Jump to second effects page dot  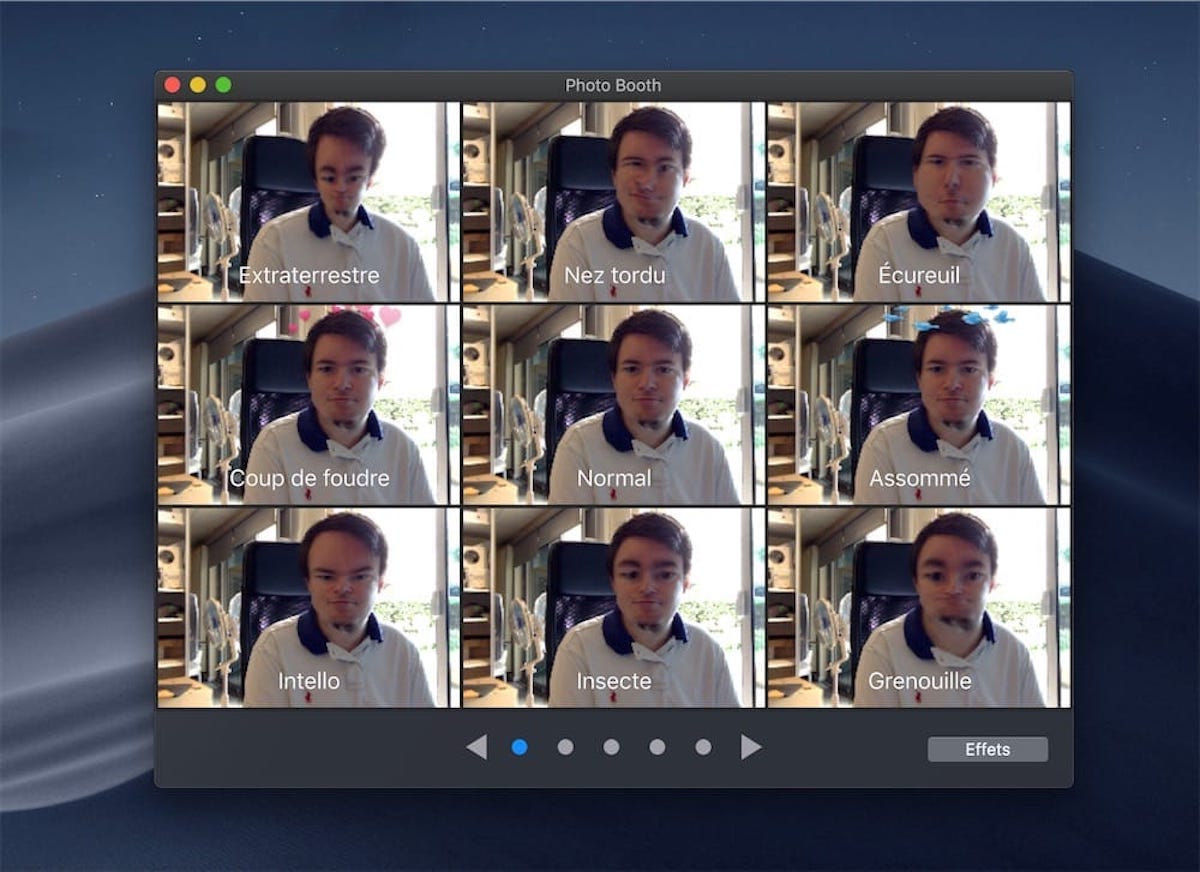tap(565, 747)
